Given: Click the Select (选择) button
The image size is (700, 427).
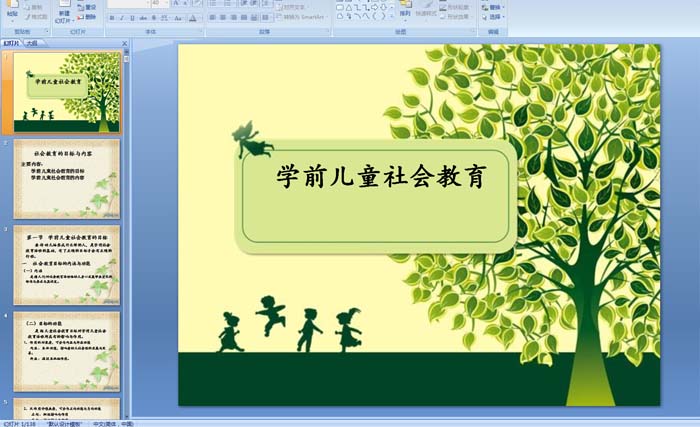Looking at the screenshot, I should coord(493,17).
